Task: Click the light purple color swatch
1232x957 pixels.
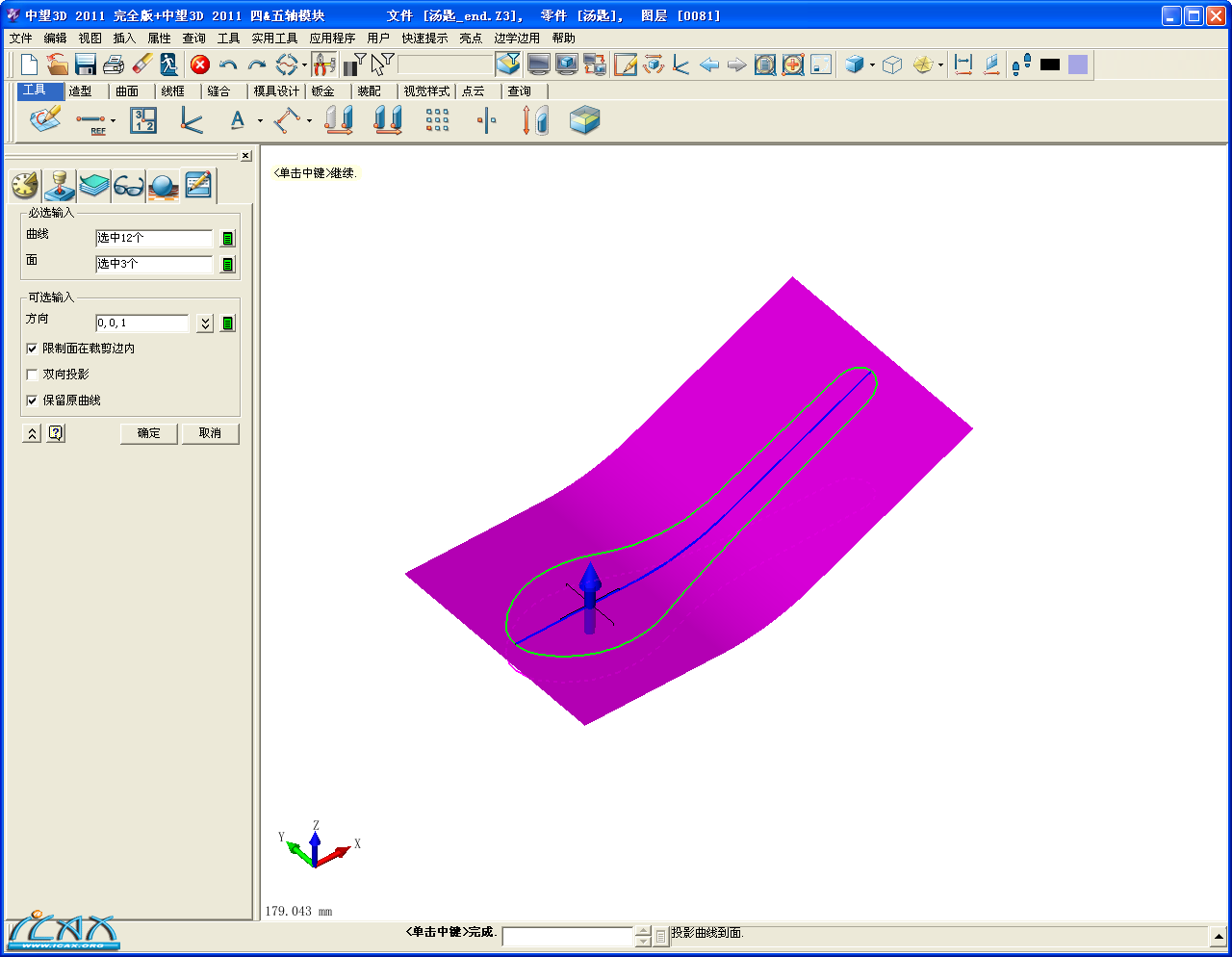Action: [x=1078, y=65]
